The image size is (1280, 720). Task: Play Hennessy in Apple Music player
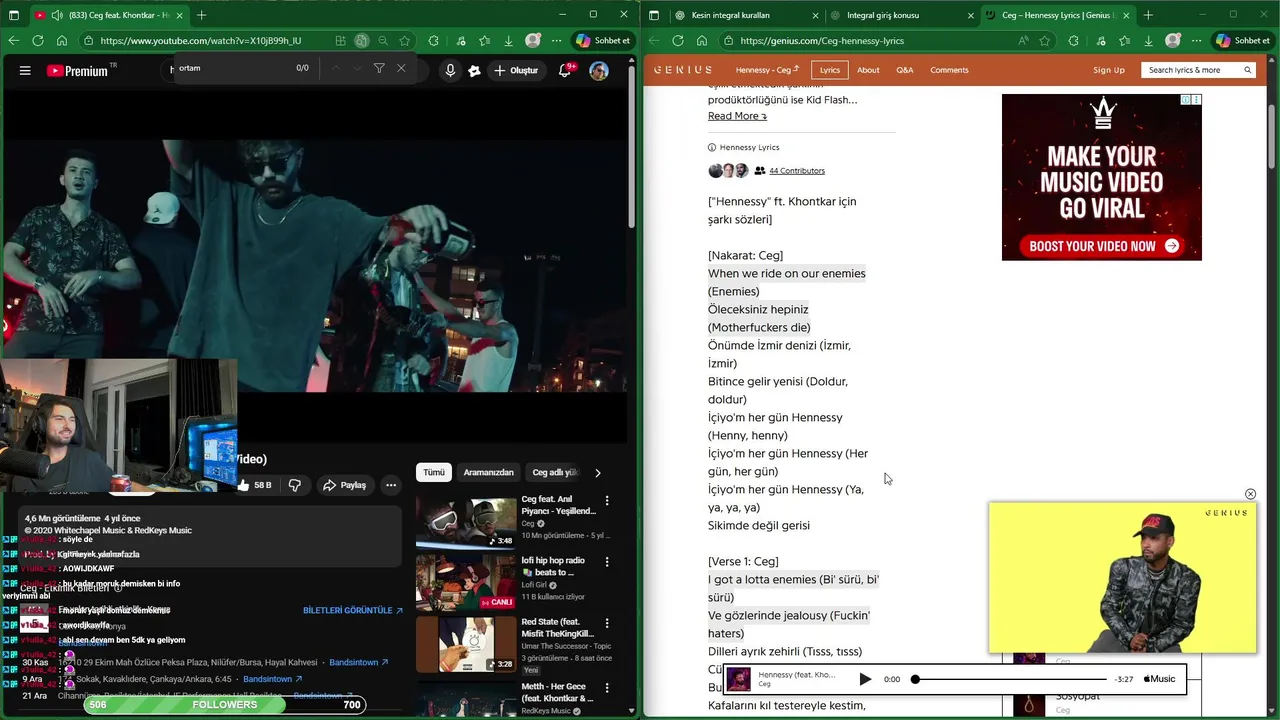865,679
